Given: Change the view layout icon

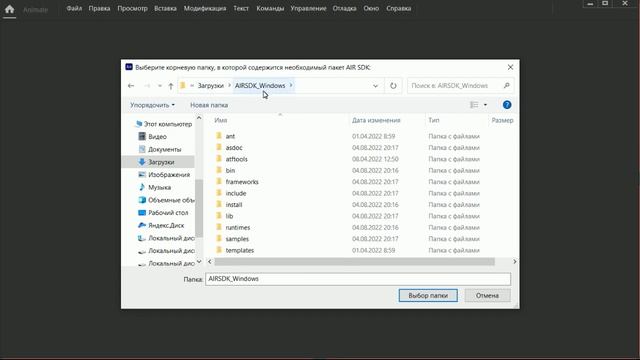Looking at the screenshot, I should 474,105.
